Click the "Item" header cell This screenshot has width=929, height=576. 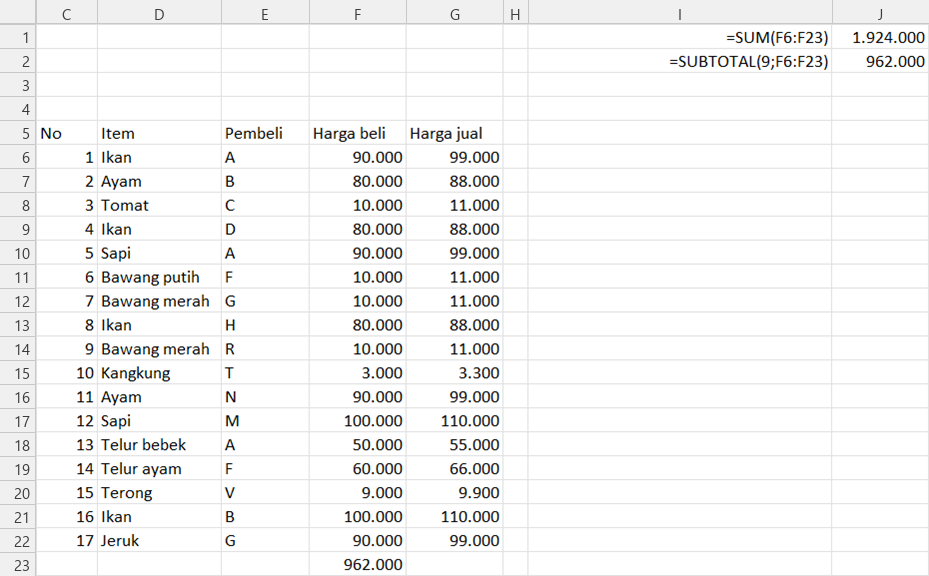pyautogui.click(x=159, y=133)
